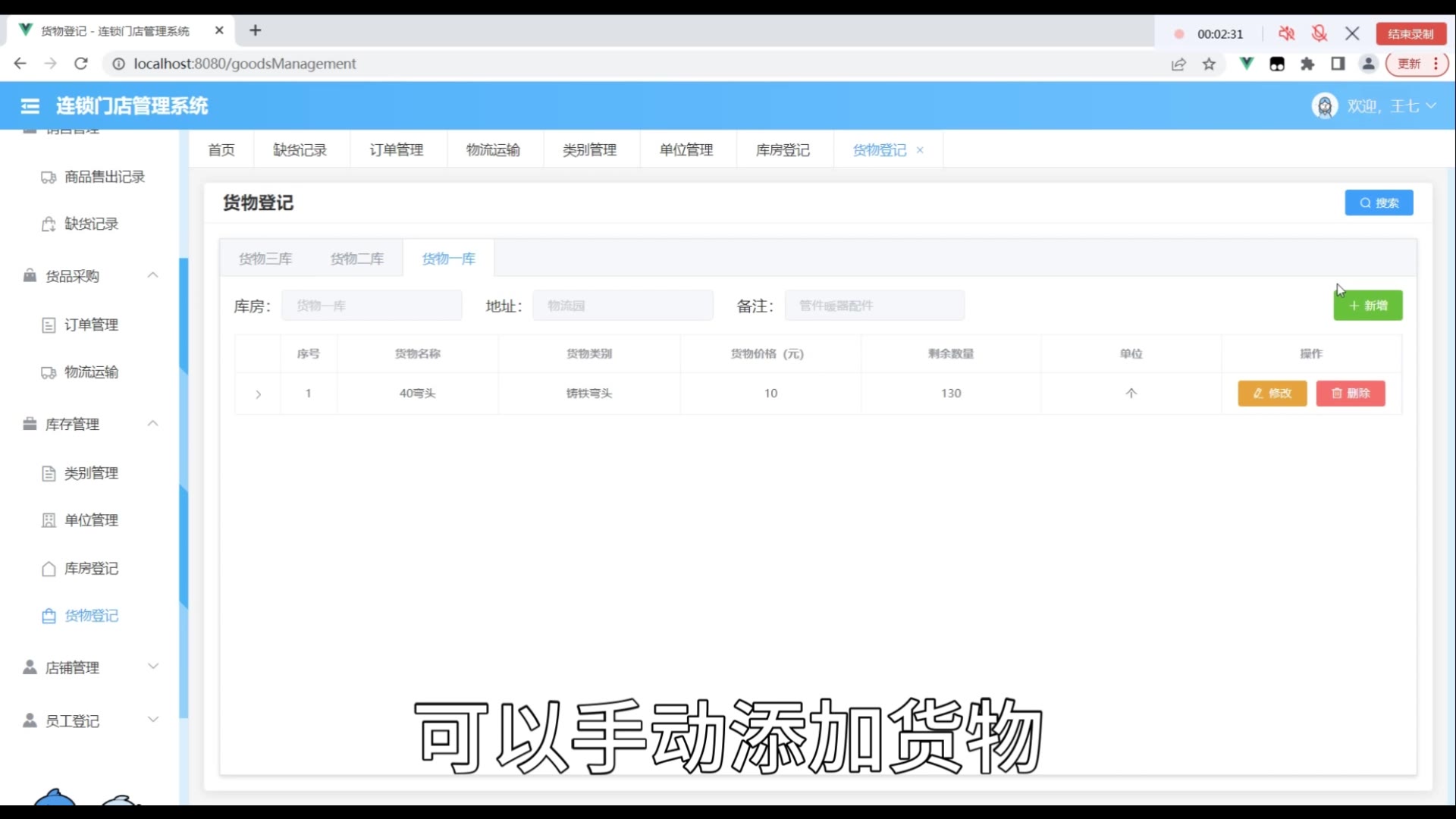Toggle browser side panel icon
Image resolution: width=1456 pixels, height=819 pixels.
point(1338,64)
